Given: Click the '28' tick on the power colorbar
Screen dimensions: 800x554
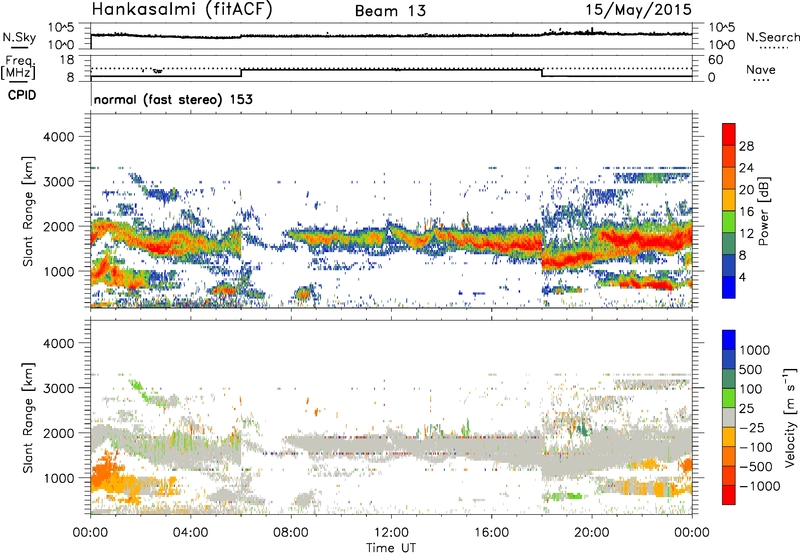Looking at the screenshot, I should pyautogui.click(x=746, y=146).
